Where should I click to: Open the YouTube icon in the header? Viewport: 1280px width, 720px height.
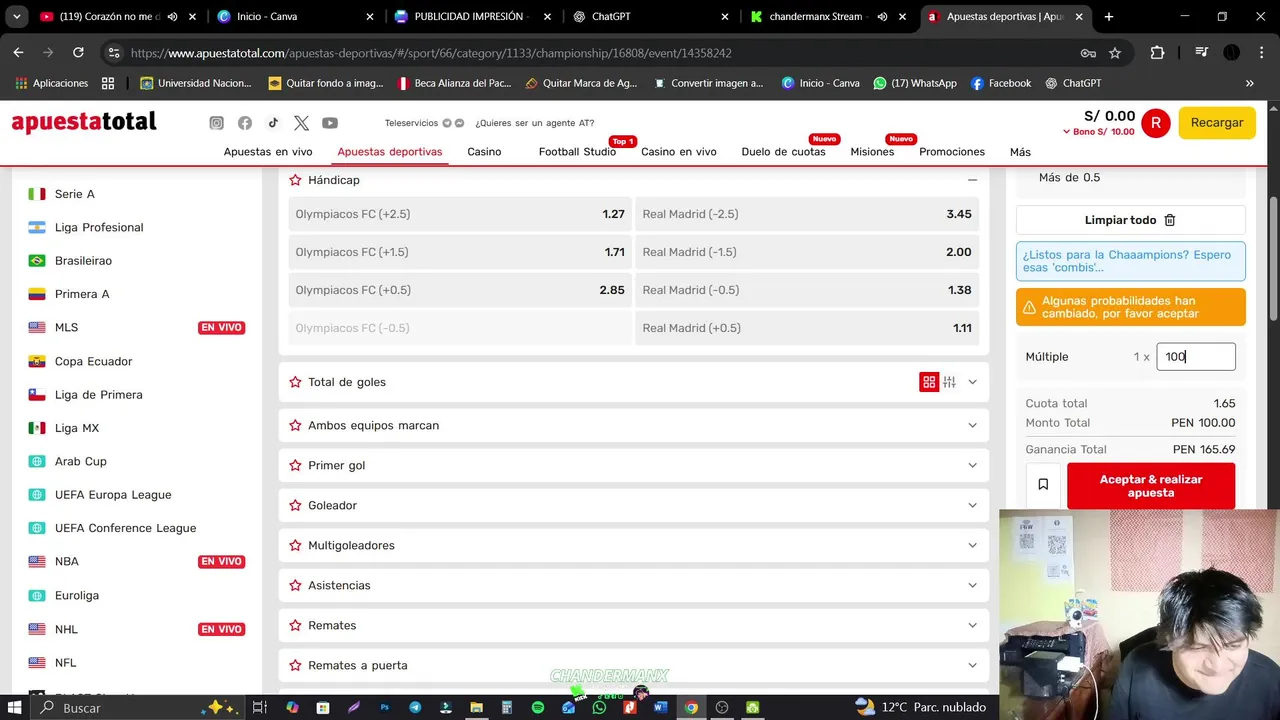click(330, 123)
